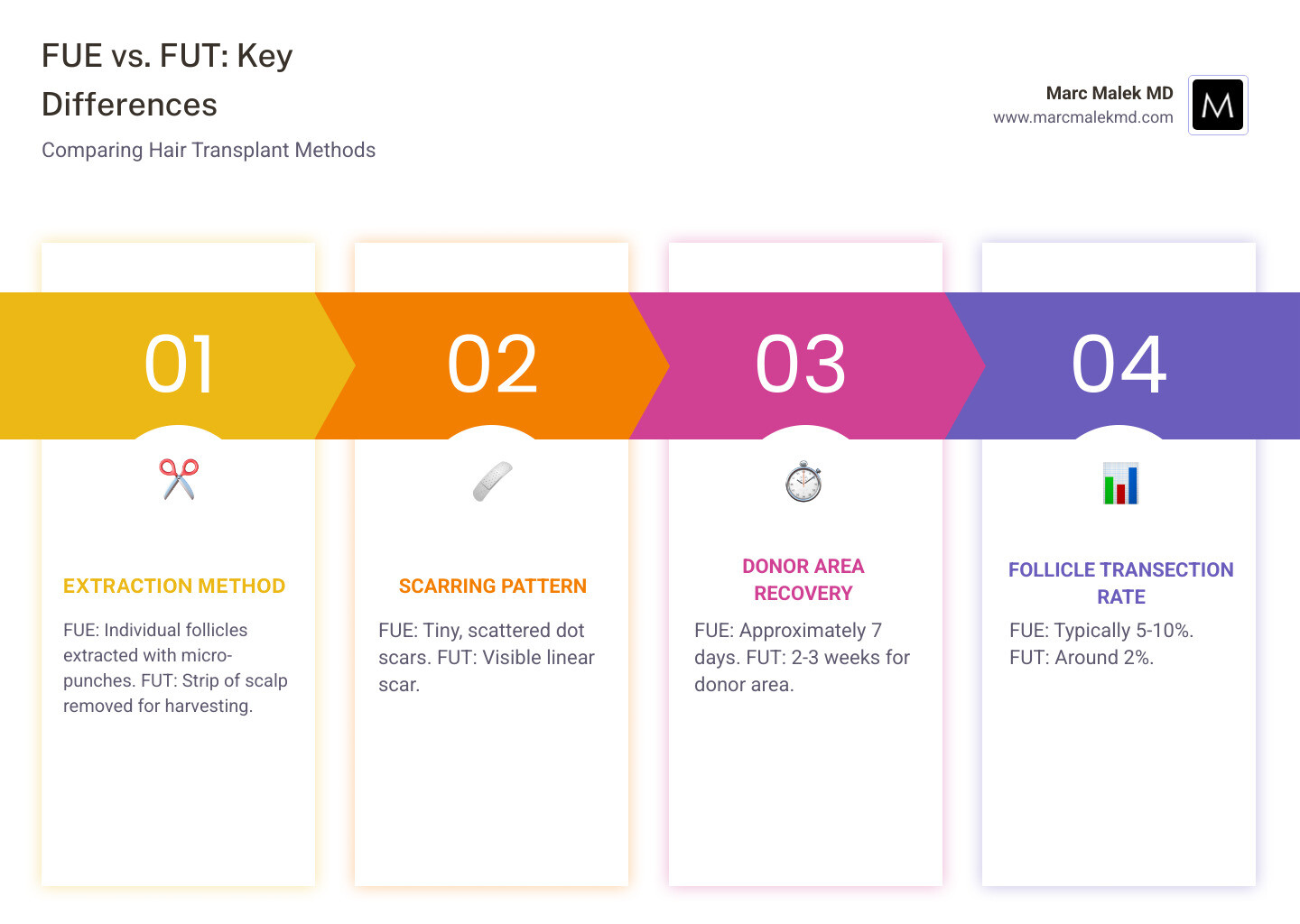Click the Marc Malek MD name
Image resolution: width=1300 pixels, height=924 pixels.
point(1109,93)
